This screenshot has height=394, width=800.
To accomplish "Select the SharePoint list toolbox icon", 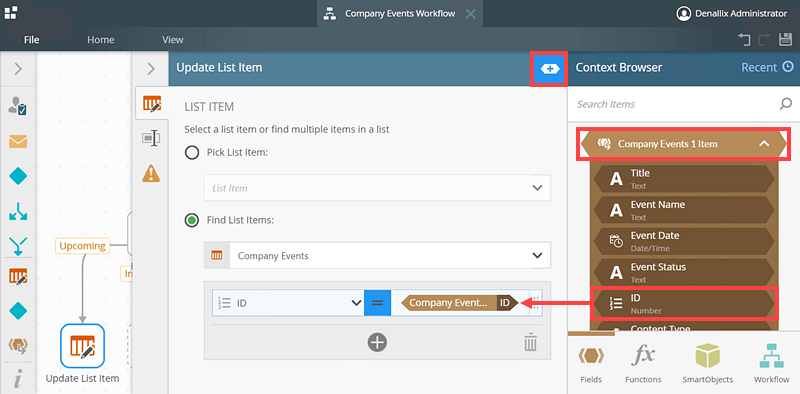I will tap(18, 277).
